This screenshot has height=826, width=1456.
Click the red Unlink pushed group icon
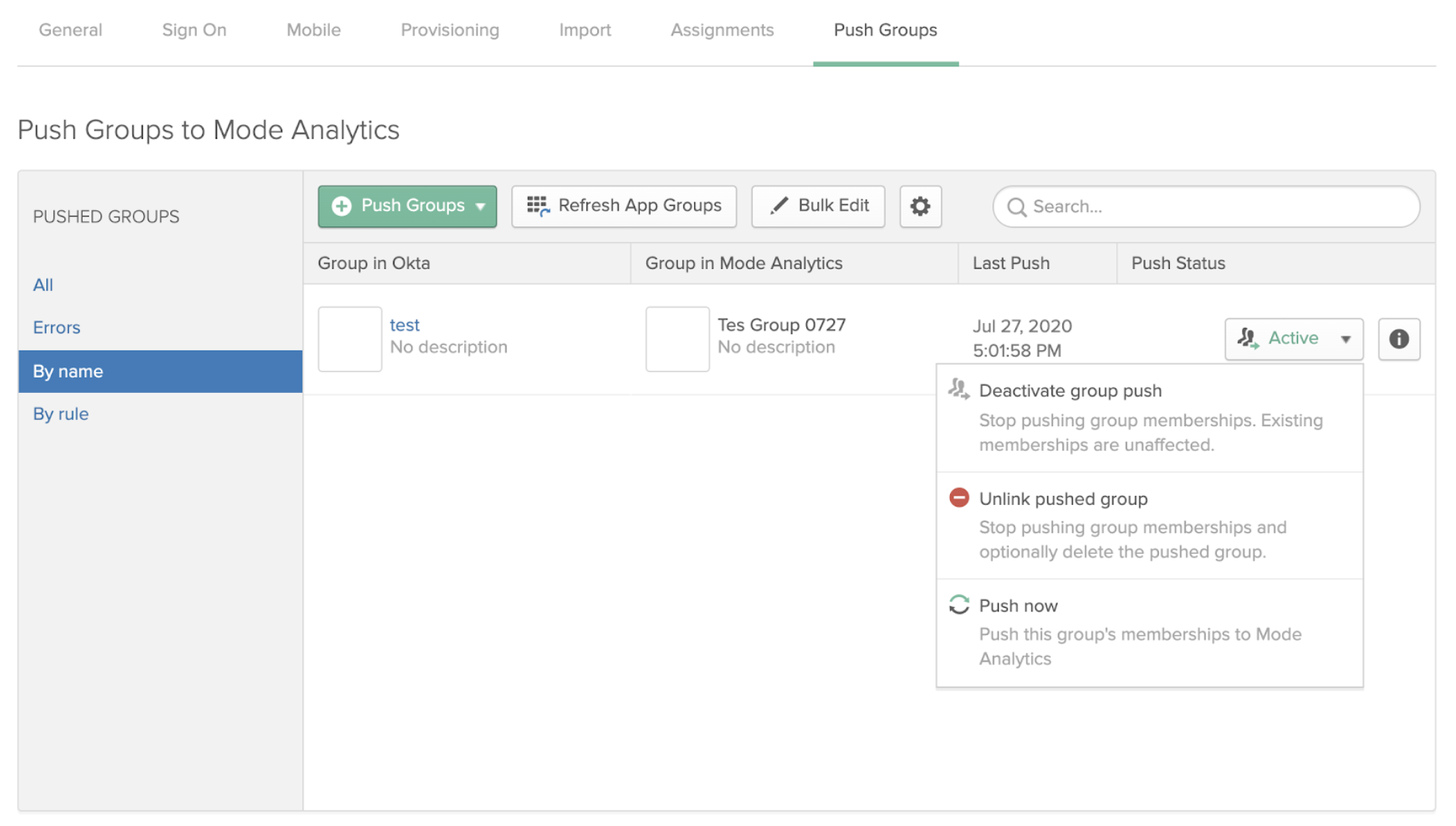pos(959,497)
